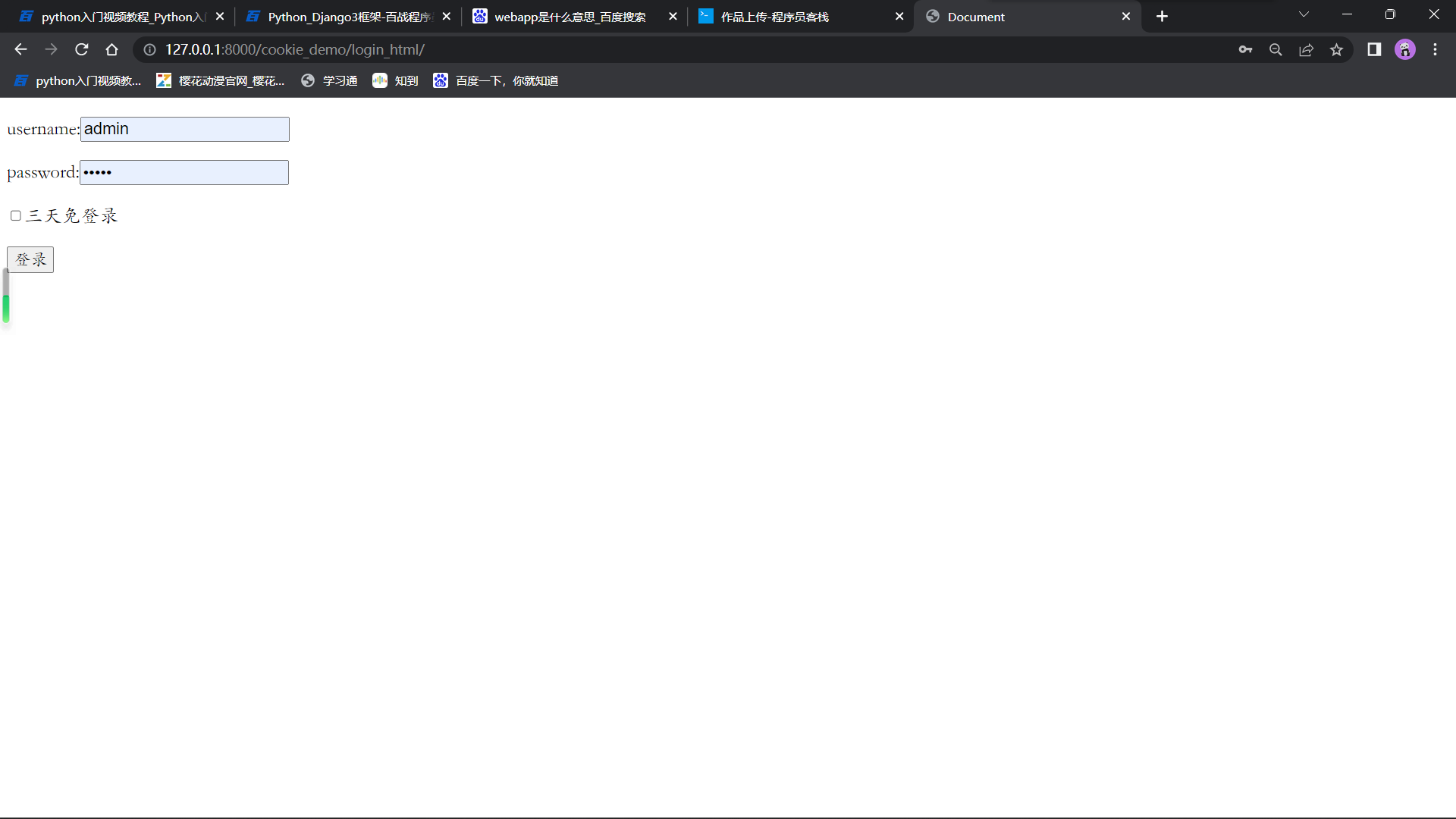The width and height of the screenshot is (1456, 819).
Task: Close the Python_Django3框架 tab
Action: pos(446,16)
